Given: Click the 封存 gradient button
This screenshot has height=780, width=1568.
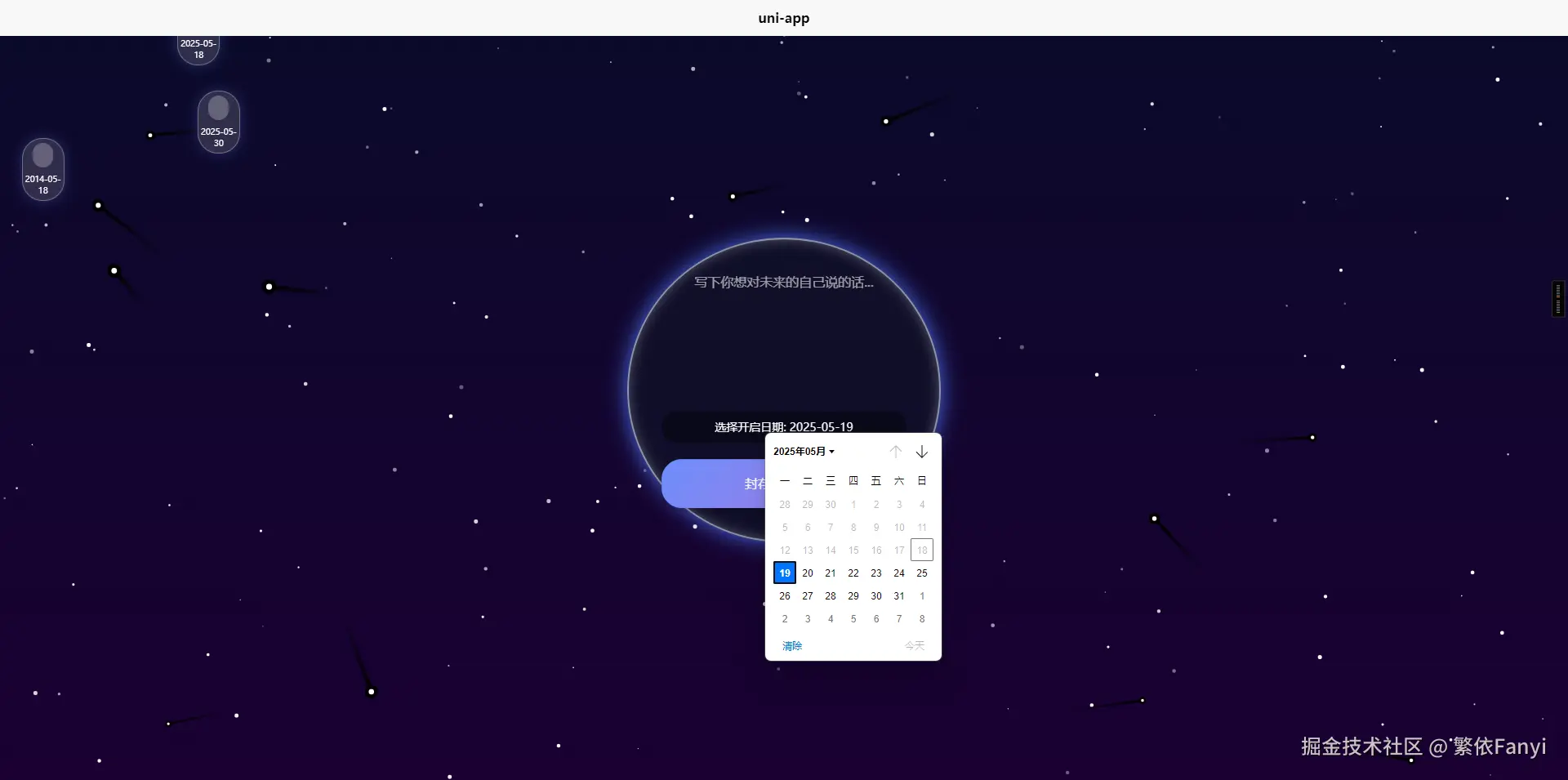Looking at the screenshot, I should point(714,484).
